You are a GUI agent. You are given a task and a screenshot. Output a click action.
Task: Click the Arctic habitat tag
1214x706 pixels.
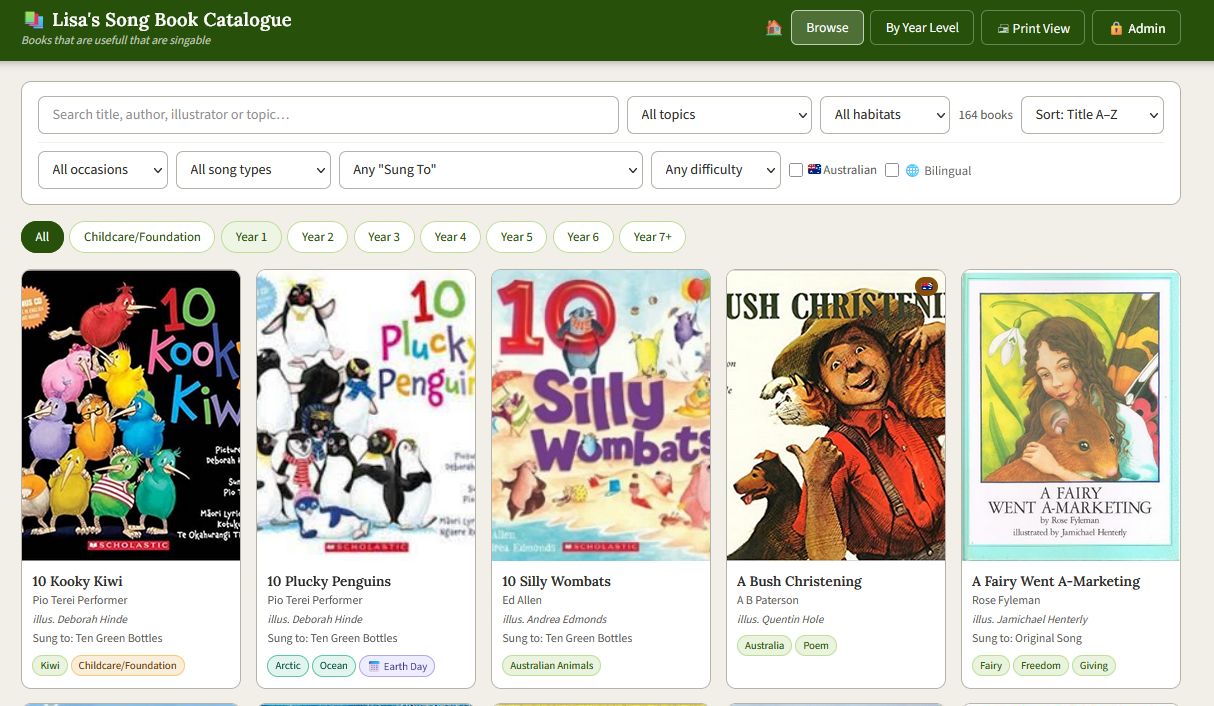288,666
